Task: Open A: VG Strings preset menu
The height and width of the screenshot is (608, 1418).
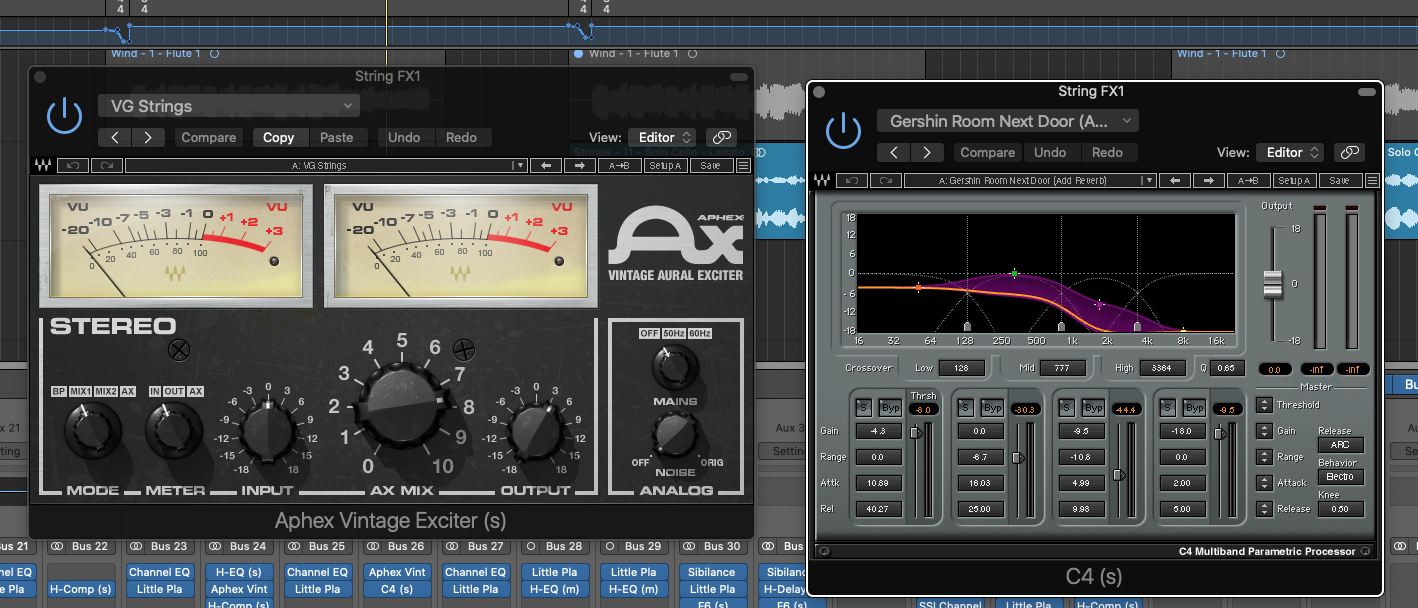Action: [326, 166]
